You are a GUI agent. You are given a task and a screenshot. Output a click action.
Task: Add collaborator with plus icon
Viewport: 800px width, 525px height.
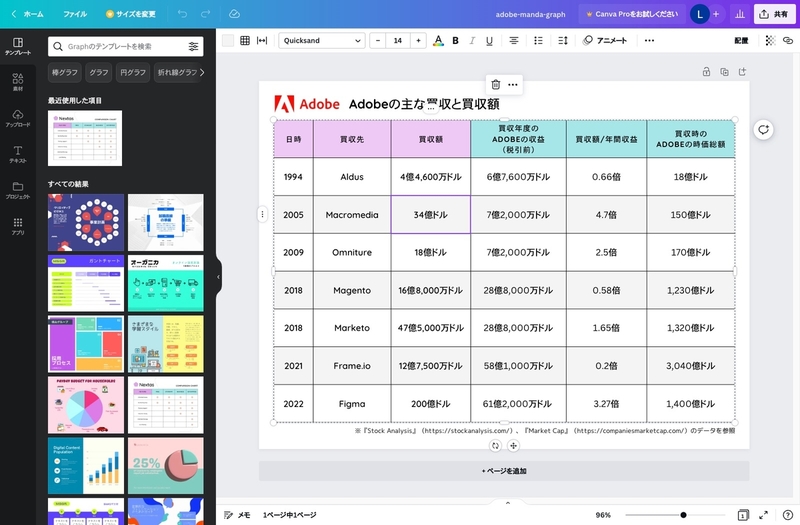(716, 14)
